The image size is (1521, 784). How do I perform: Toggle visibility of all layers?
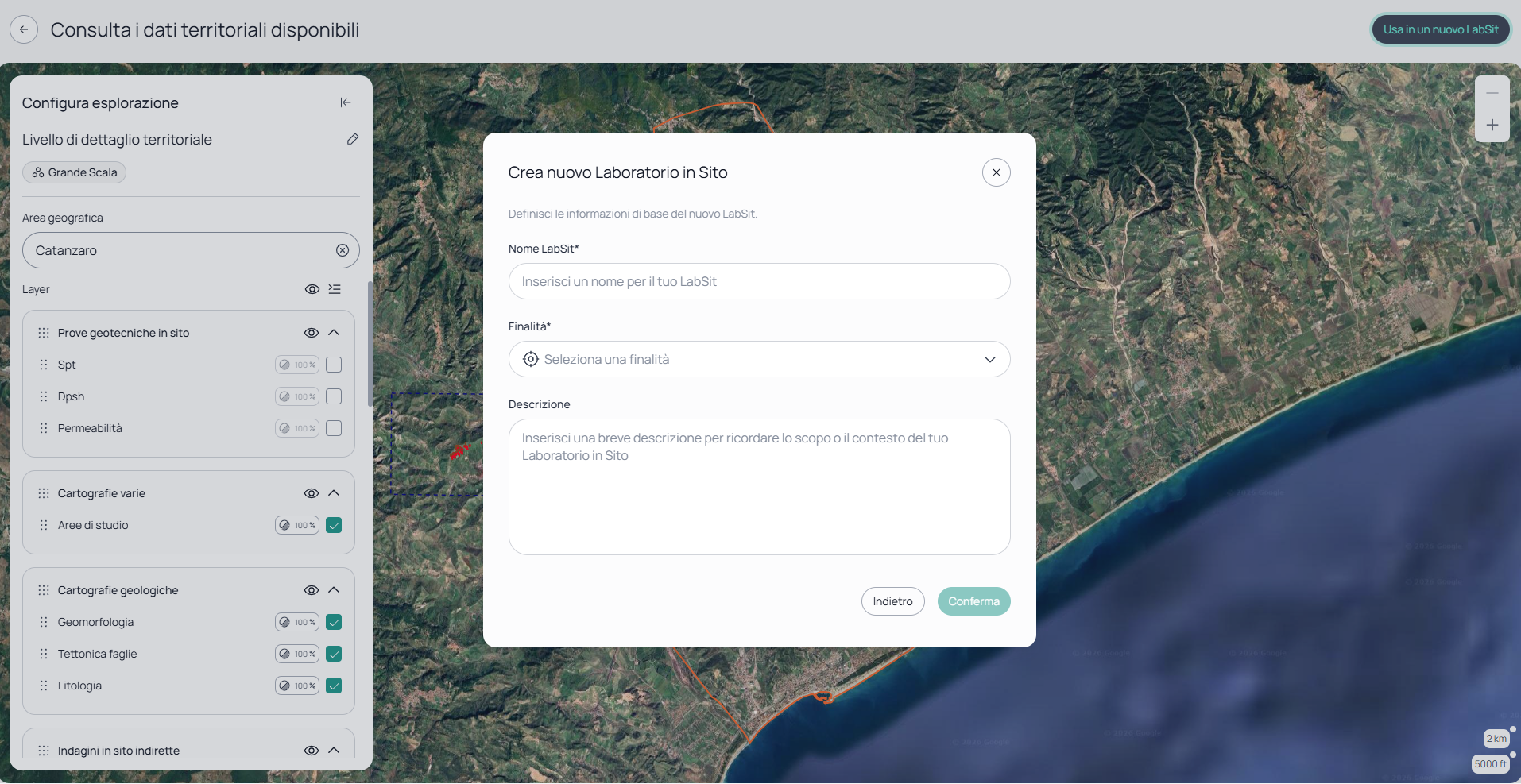point(312,289)
